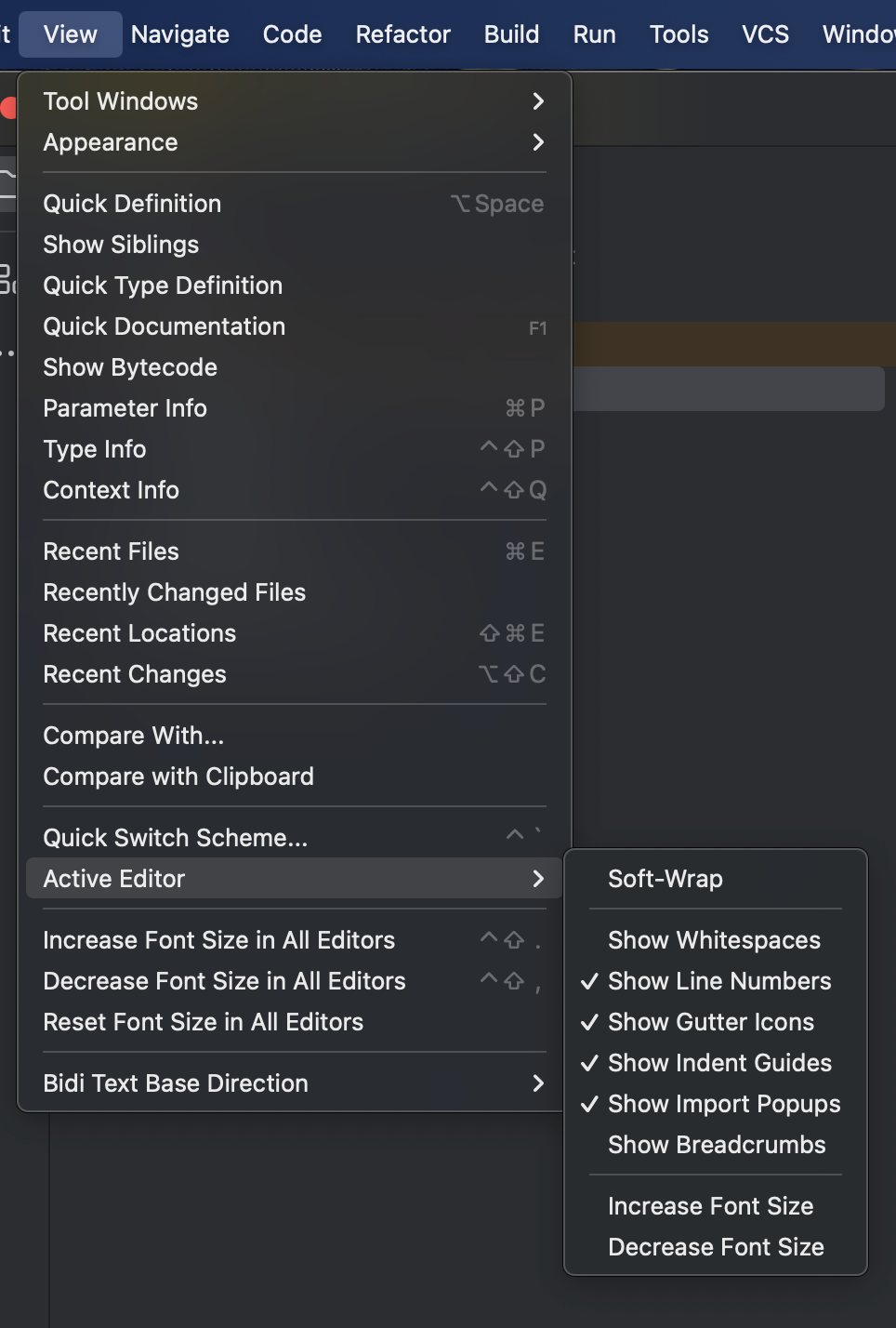Turn on Show Breadcrumbs
Viewport: 896px width, 1328px height.
click(716, 1145)
